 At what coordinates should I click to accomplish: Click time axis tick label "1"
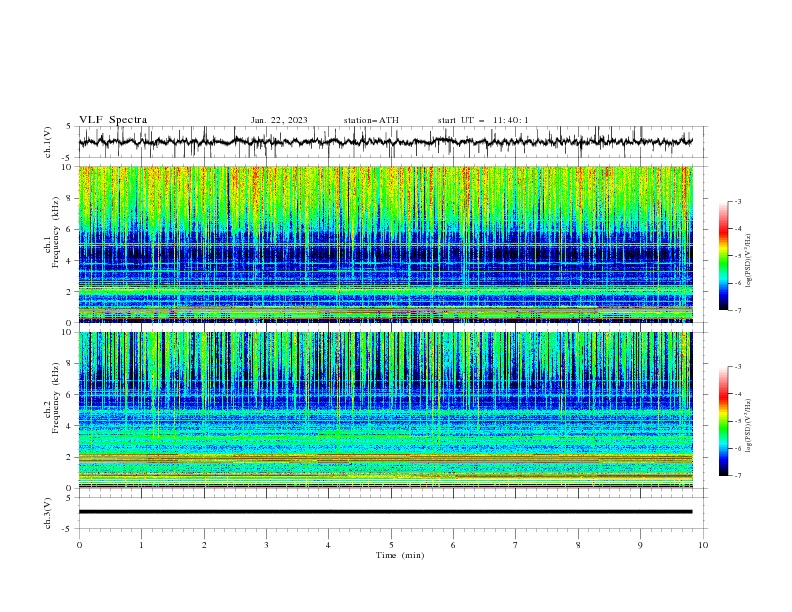click(141, 545)
